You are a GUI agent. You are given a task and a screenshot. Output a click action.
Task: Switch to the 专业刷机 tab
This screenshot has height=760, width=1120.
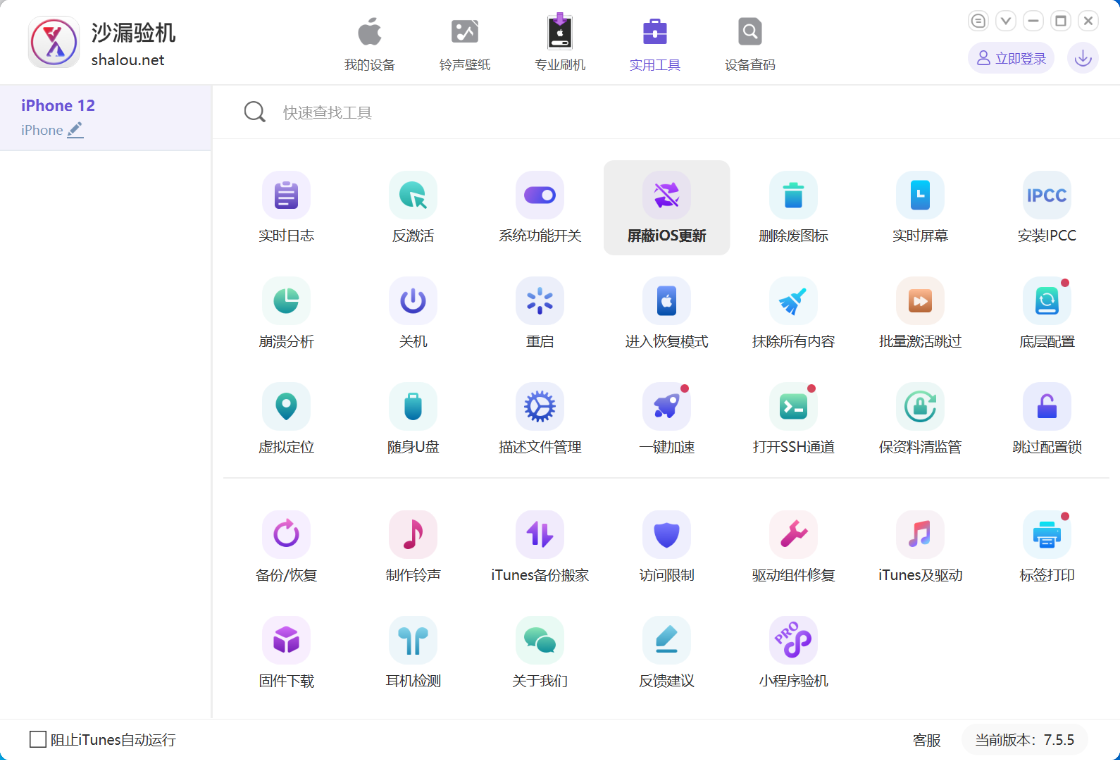(560, 45)
